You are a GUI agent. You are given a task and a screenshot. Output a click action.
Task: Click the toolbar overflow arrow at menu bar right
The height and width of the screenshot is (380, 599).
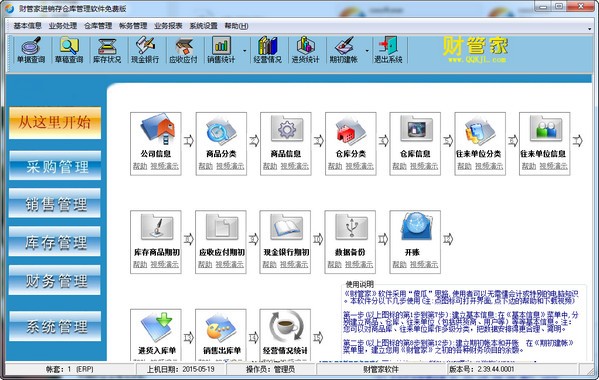point(590,29)
